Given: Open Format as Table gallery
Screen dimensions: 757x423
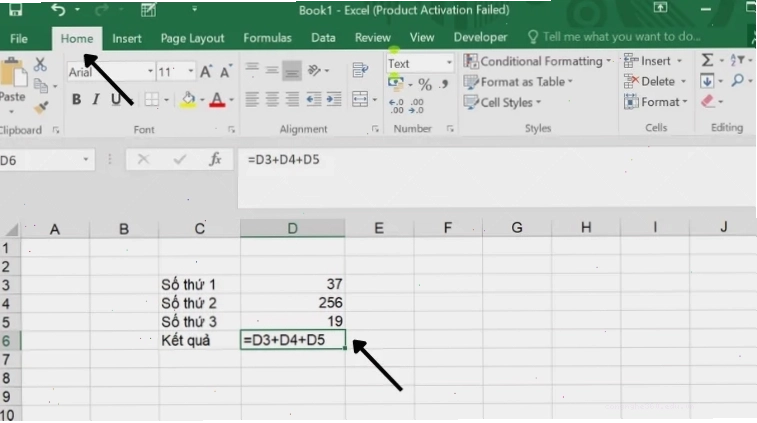Looking at the screenshot, I should pos(518,82).
